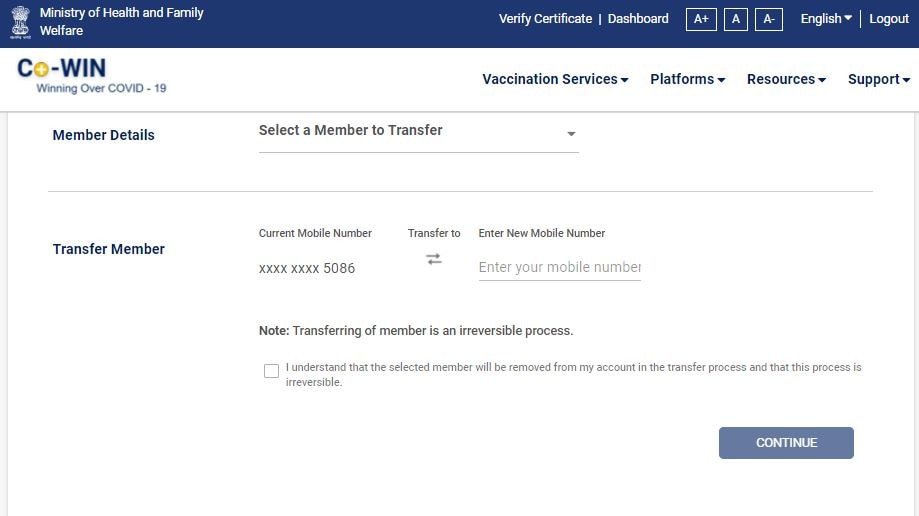Screen dimensions: 919x516
Task: Click the CONTINUE button
Action: (786, 443)
